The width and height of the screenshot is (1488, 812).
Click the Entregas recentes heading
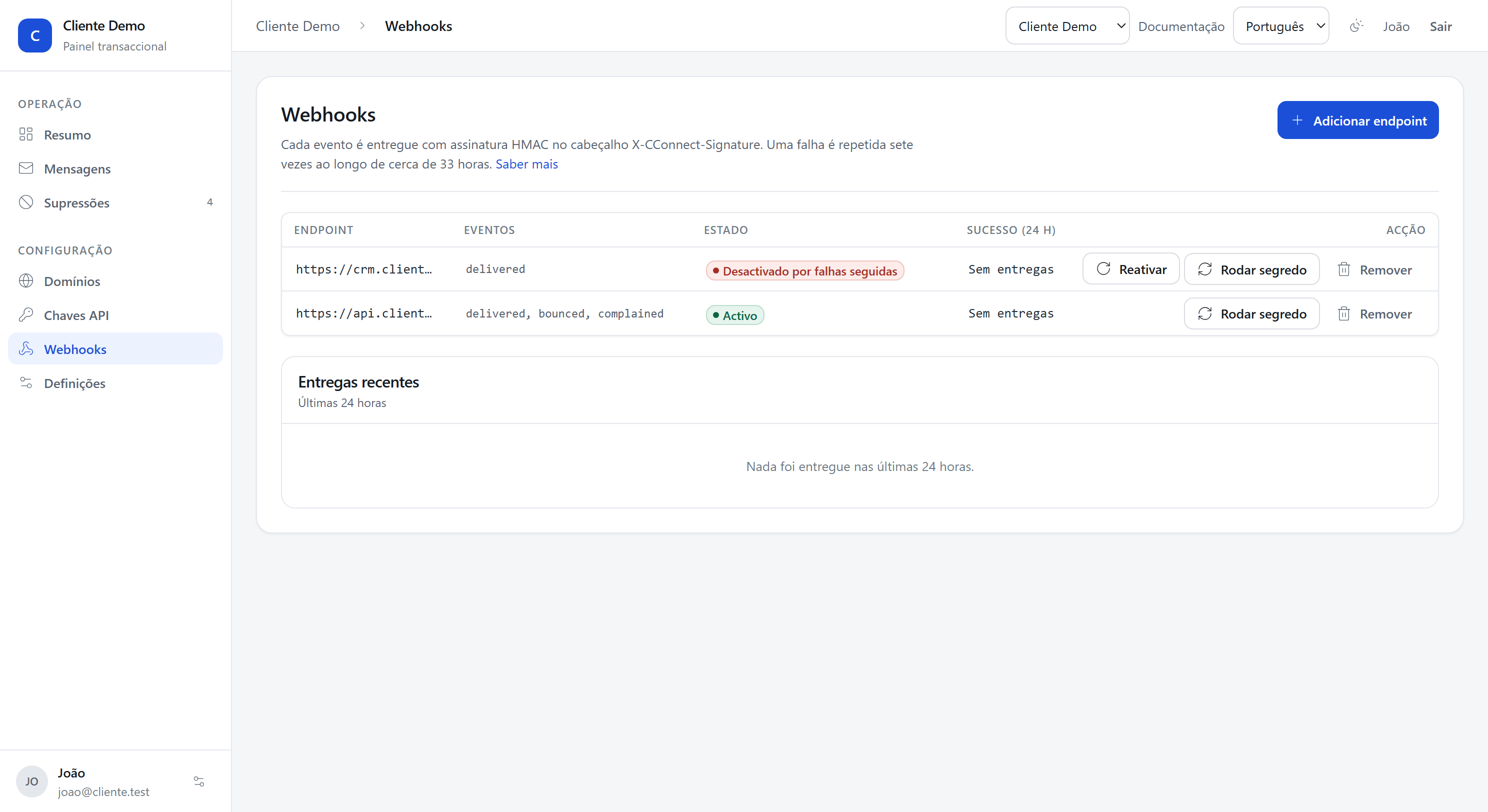point(358,381)
